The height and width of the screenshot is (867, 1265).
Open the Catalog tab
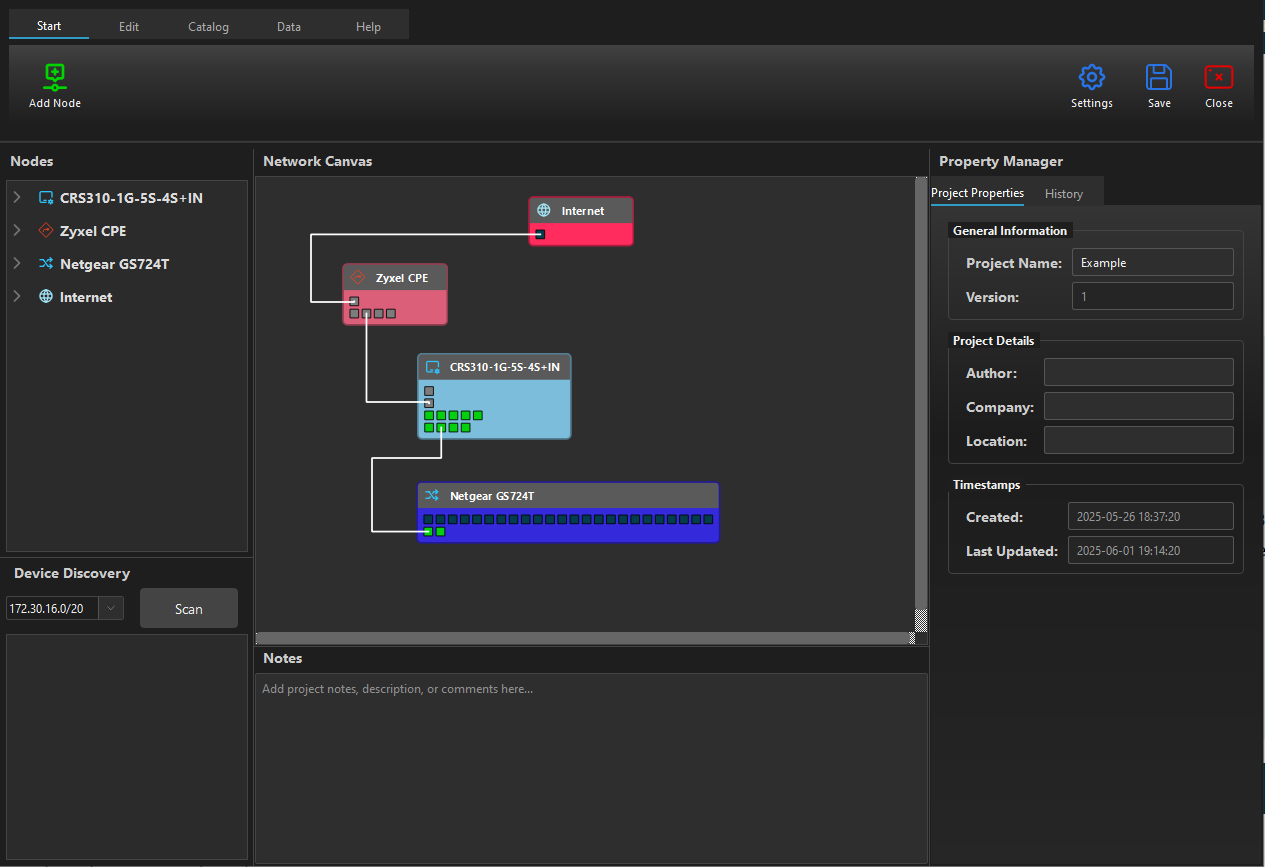coord(209,26)
